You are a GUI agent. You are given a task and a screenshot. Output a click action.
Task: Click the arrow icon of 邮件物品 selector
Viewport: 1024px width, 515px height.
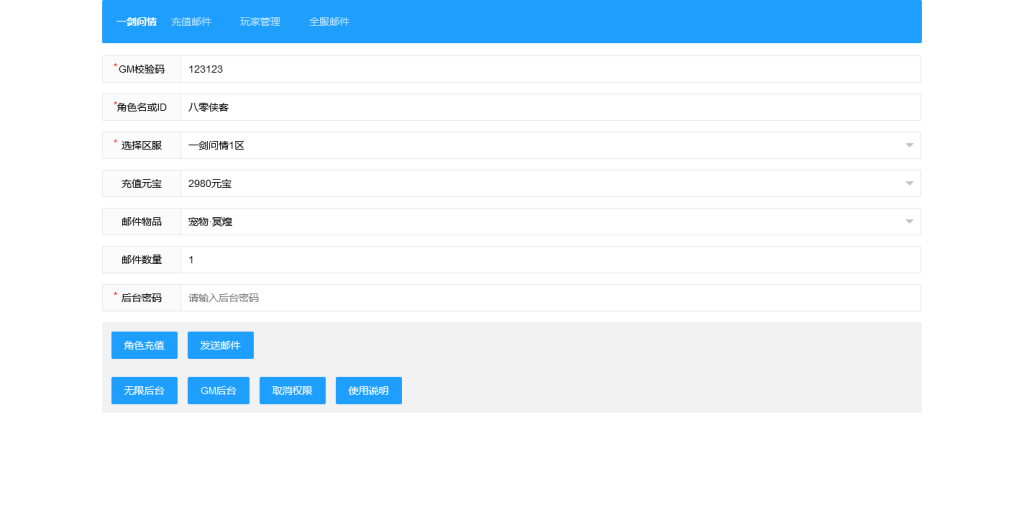909,222
